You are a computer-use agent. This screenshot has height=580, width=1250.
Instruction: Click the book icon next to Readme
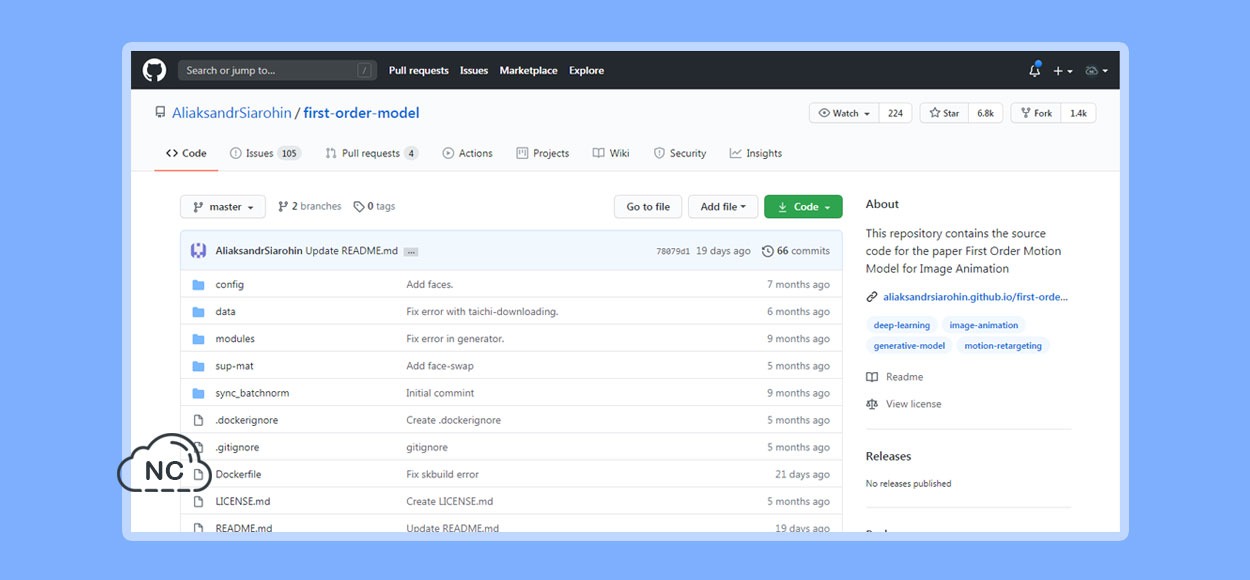(x=872, y=377)
